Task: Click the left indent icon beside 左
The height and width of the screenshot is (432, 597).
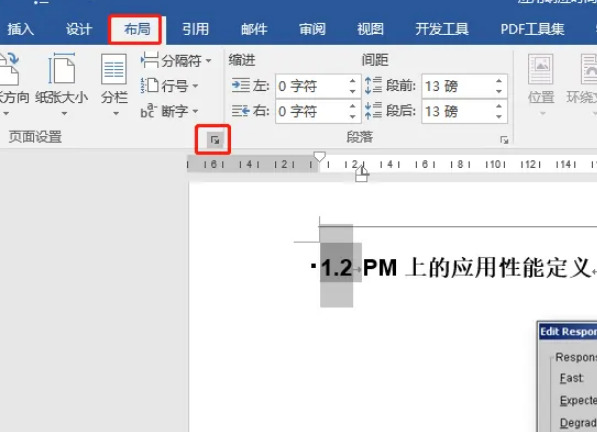Action: point(241,86)
